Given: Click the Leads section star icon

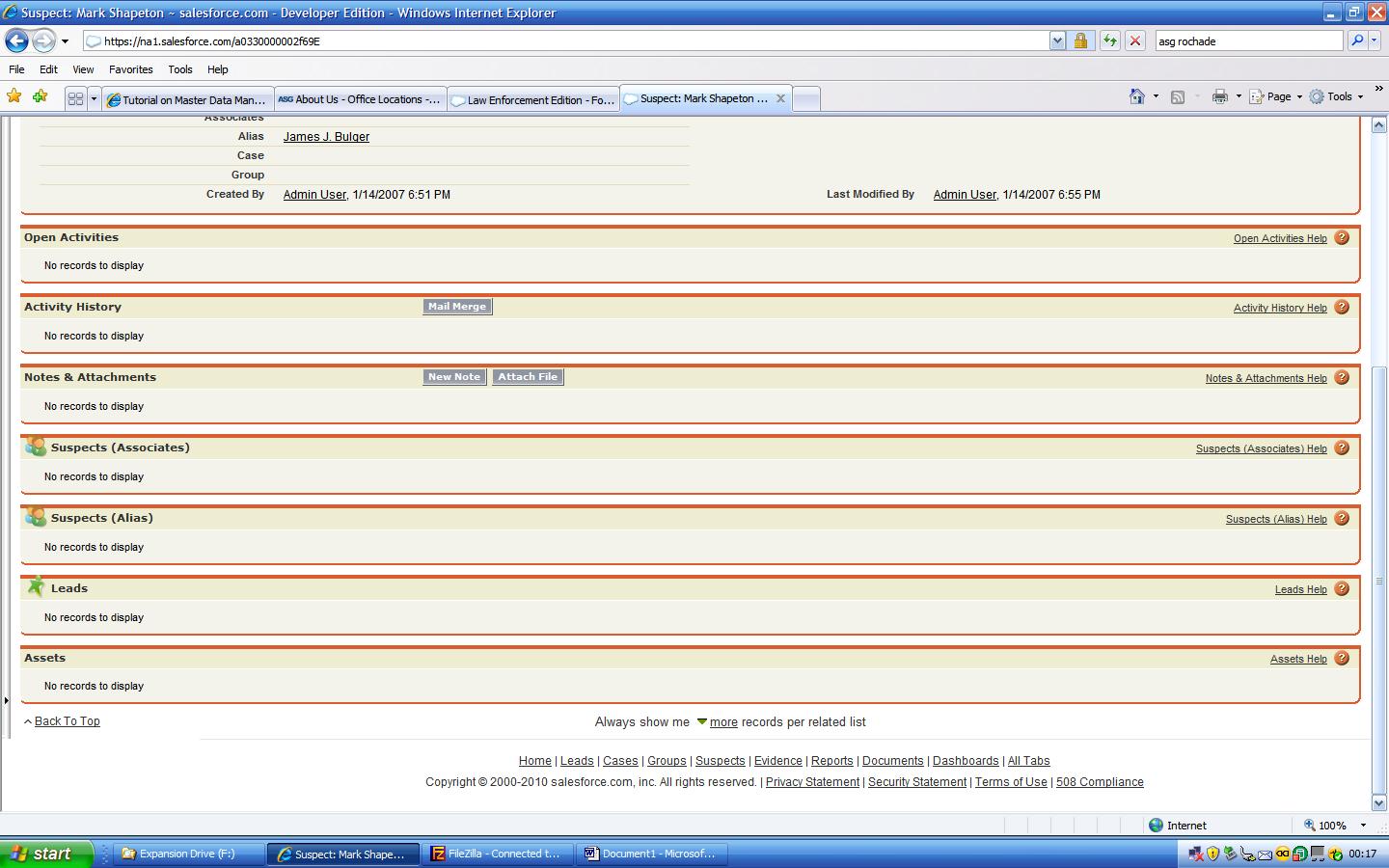Looking at the screenshot, I should (36, 586).
